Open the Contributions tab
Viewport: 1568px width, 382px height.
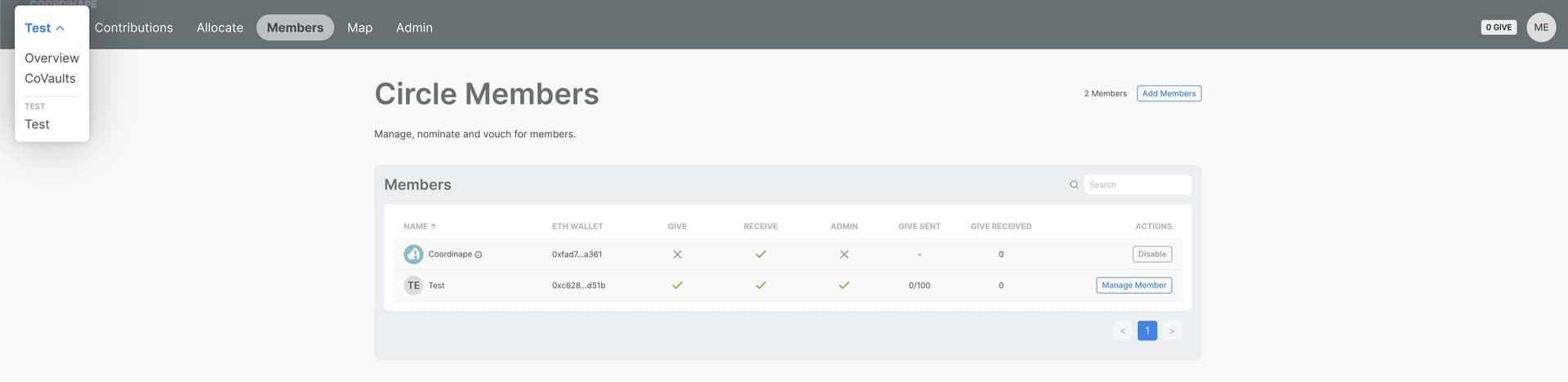click(x=134, y=28)
